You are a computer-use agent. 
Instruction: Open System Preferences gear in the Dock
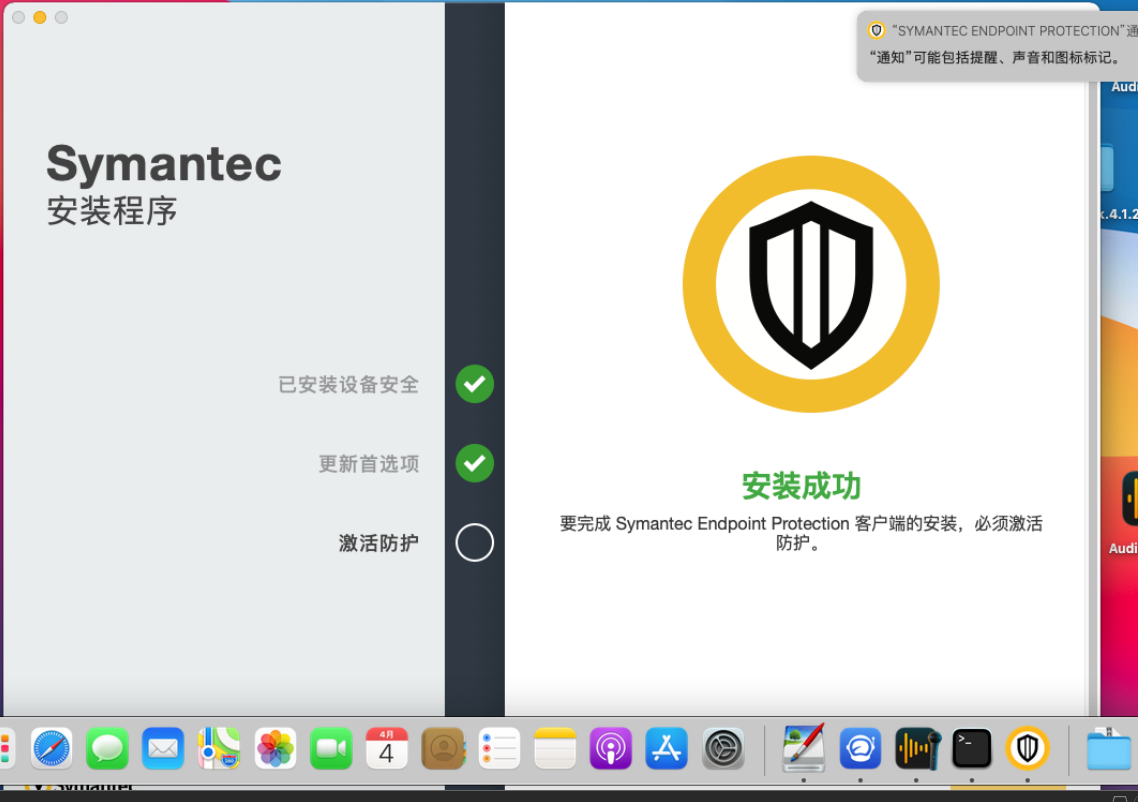coord(723,748)
